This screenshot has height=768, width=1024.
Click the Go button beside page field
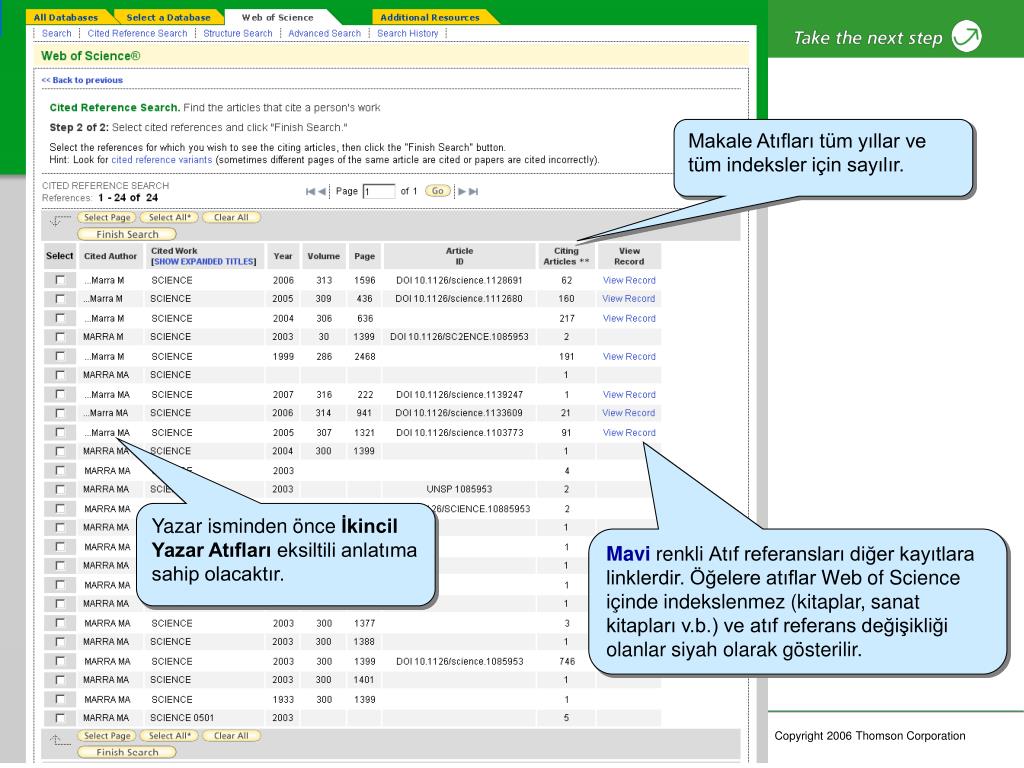click(438, 191)
